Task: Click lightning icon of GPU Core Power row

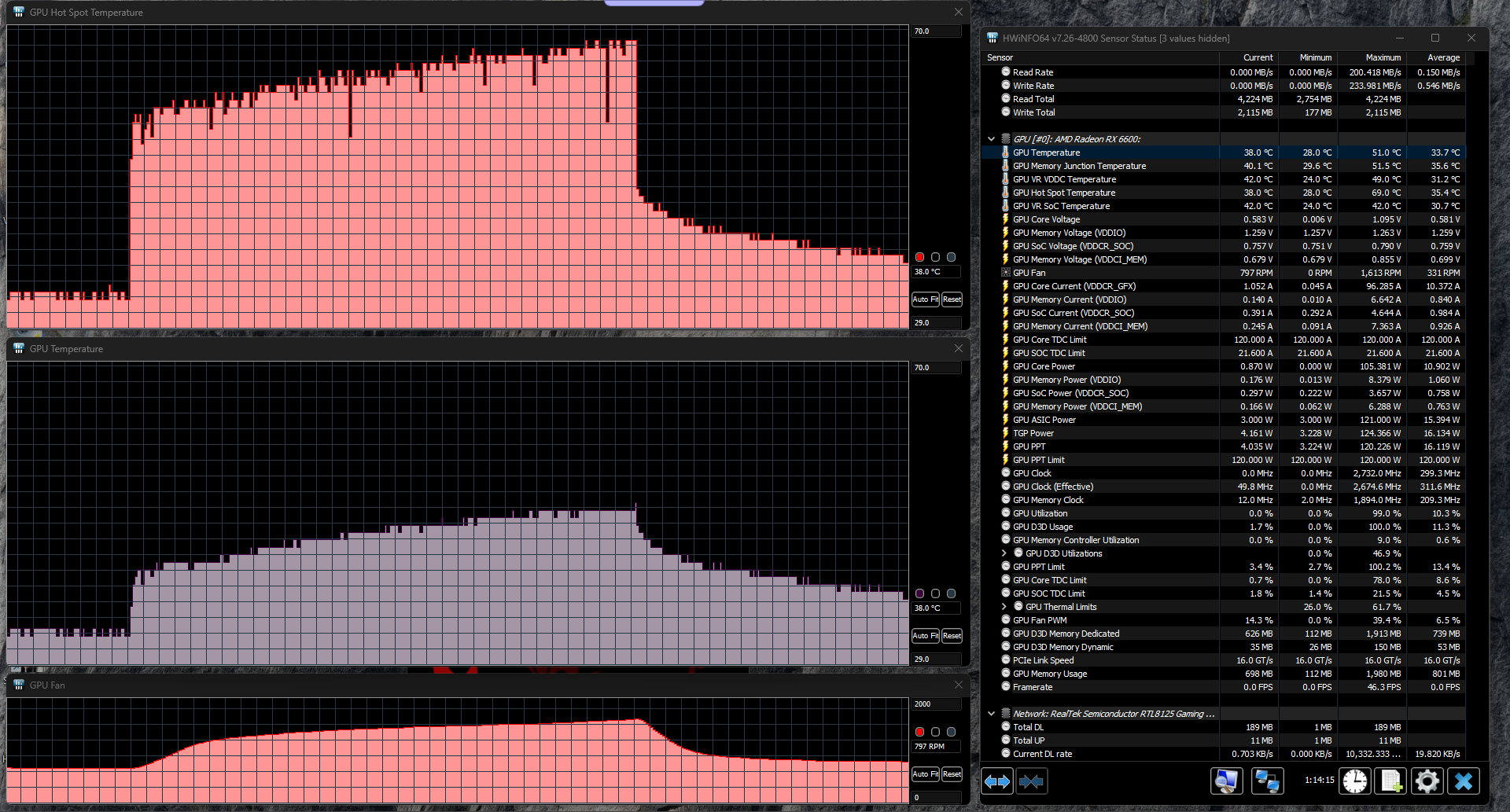Action: [1005, 366]
